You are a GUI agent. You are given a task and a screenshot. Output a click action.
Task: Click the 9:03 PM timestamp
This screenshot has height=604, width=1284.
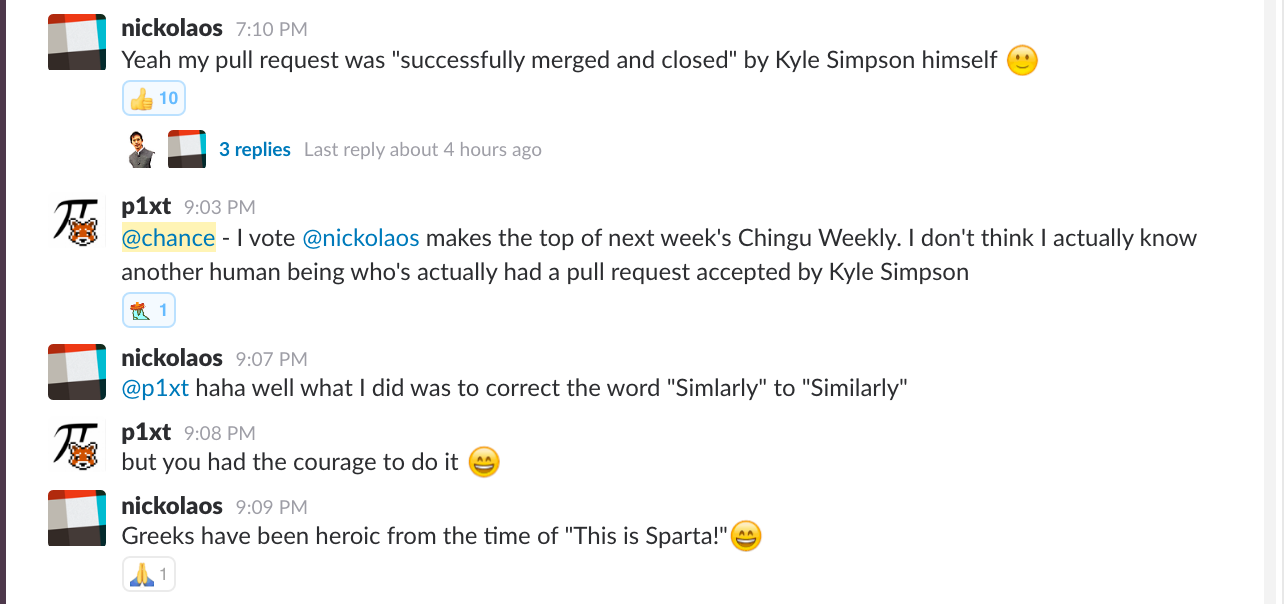pos(219,208)
